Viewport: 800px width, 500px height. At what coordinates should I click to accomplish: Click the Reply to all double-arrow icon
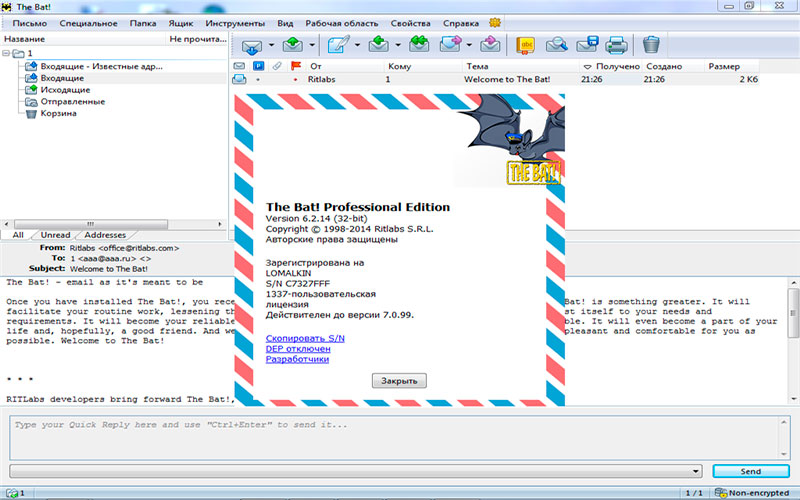(x=419, y=44)
